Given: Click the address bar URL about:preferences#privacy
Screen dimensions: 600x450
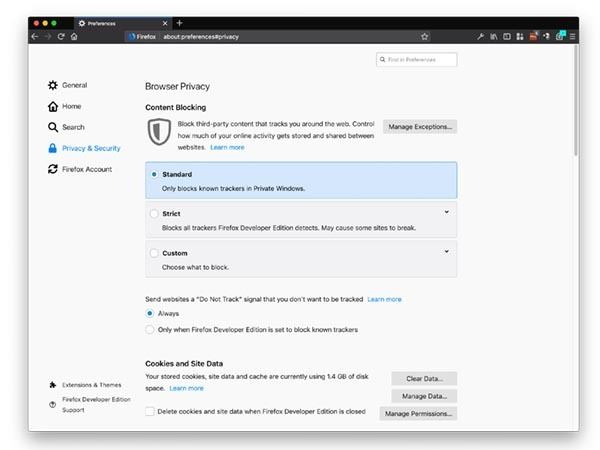Looking at the screenshot, I should click(201, 37).
